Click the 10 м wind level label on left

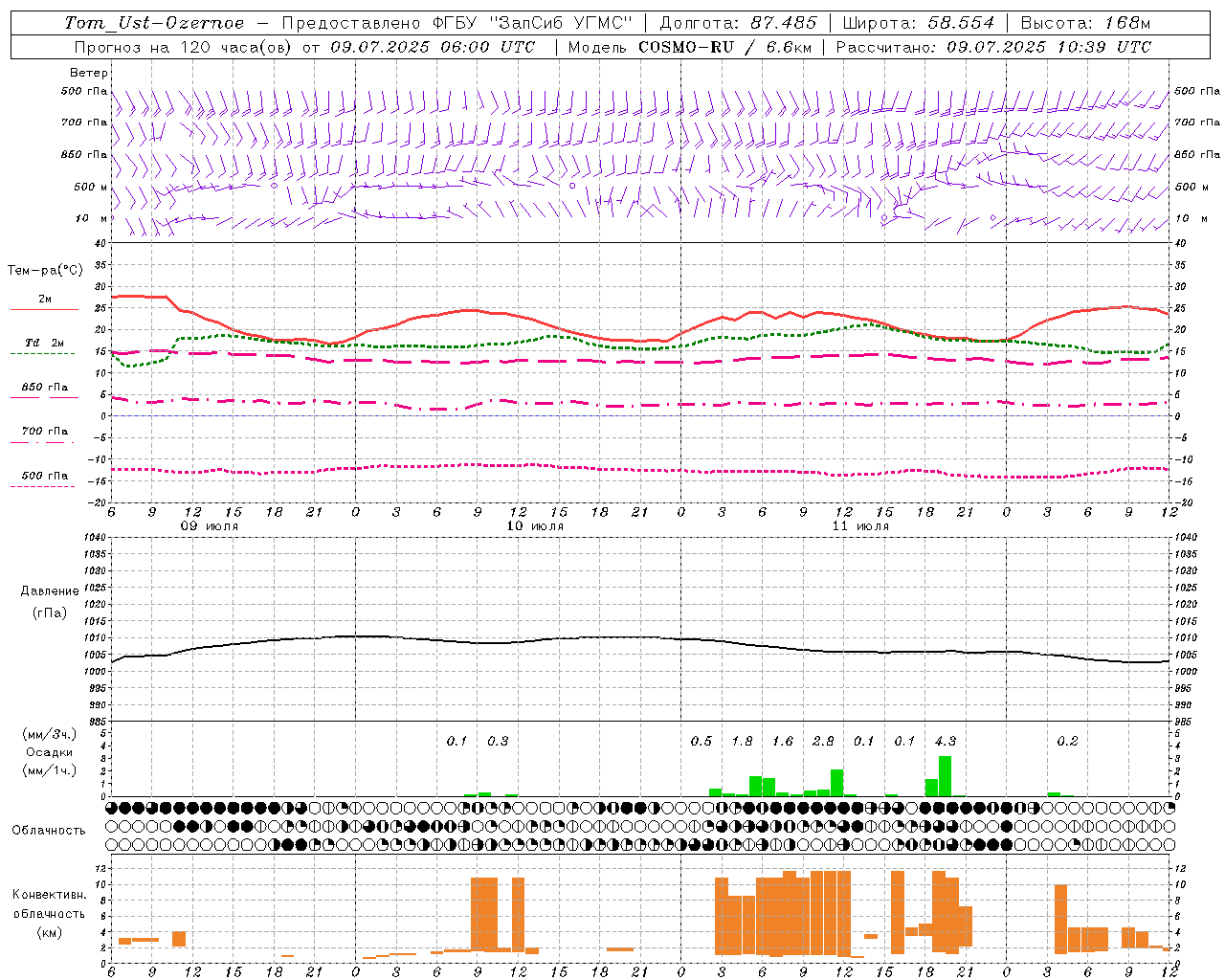tap(92, 218)
